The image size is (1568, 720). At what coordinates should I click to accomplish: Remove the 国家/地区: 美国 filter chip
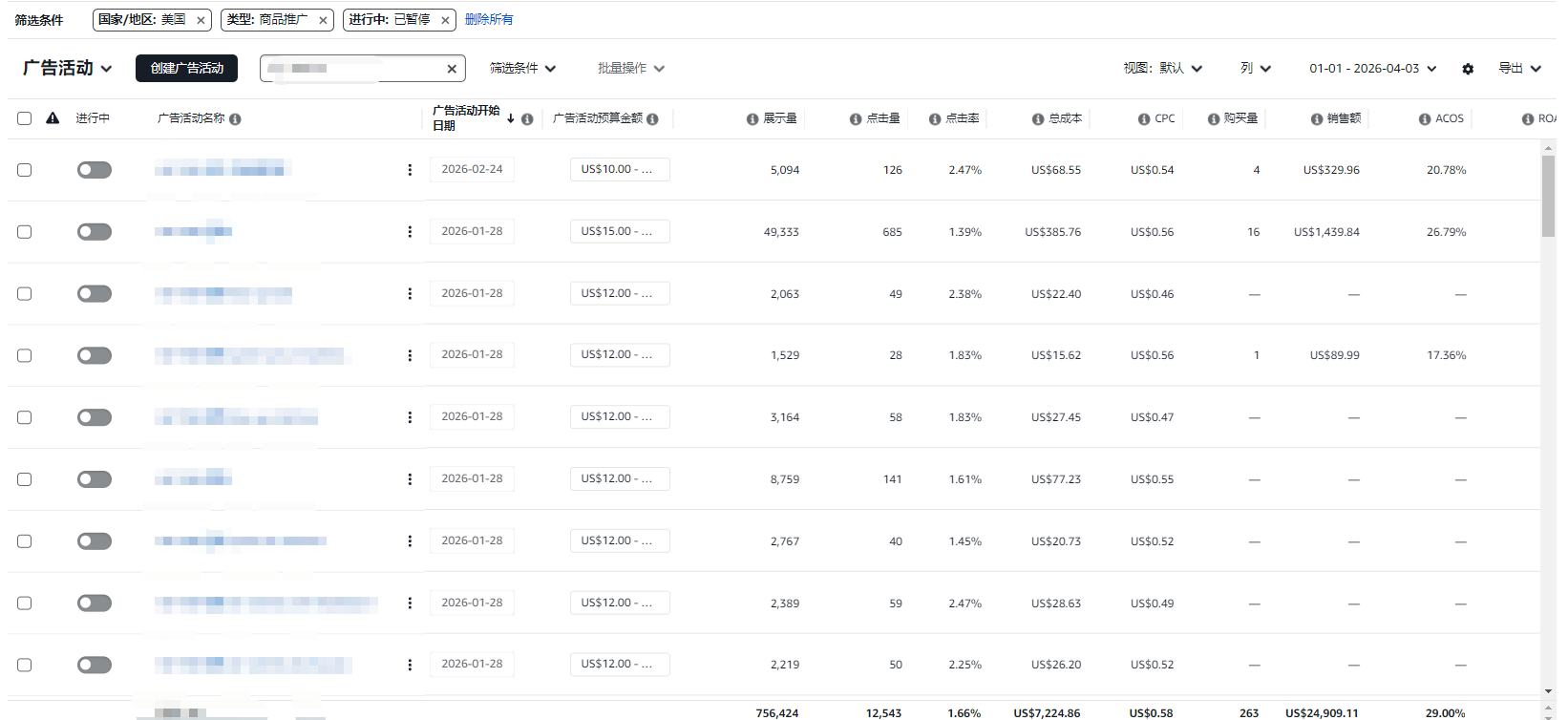pyautogui.click(x=201, y=20)
